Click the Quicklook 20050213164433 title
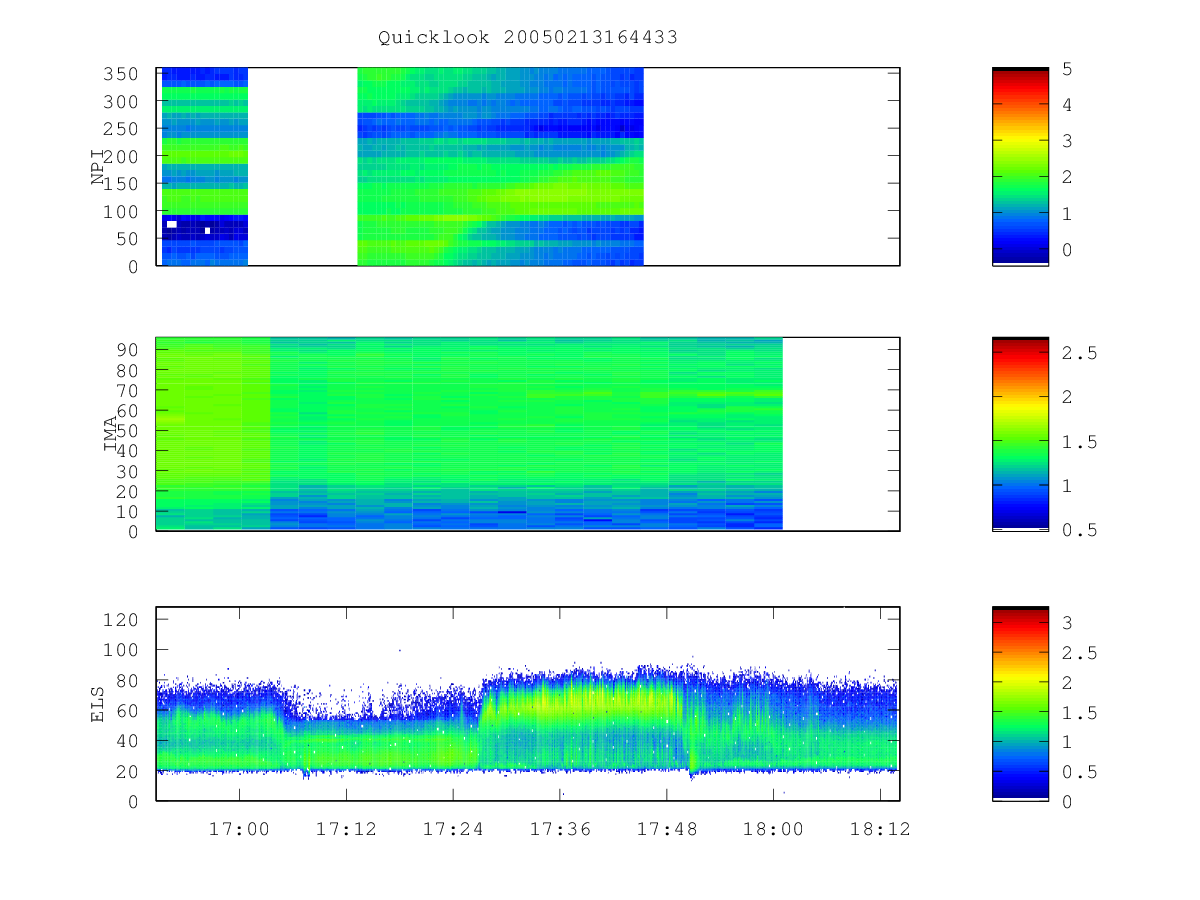The image size is (1200, 900). tap(528, 37)
